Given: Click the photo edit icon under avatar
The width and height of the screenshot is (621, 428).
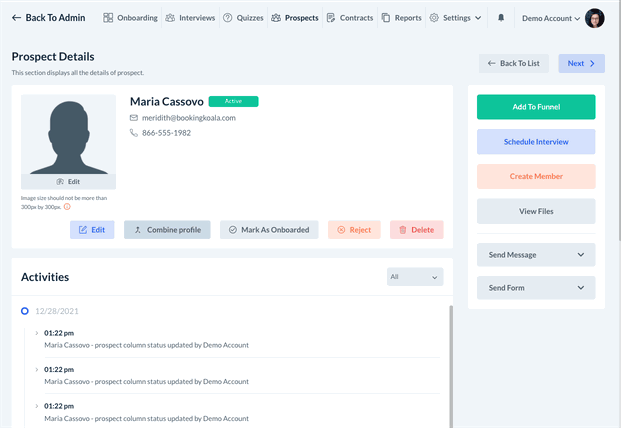Looking at the screenshot, I should coord(60,182).
